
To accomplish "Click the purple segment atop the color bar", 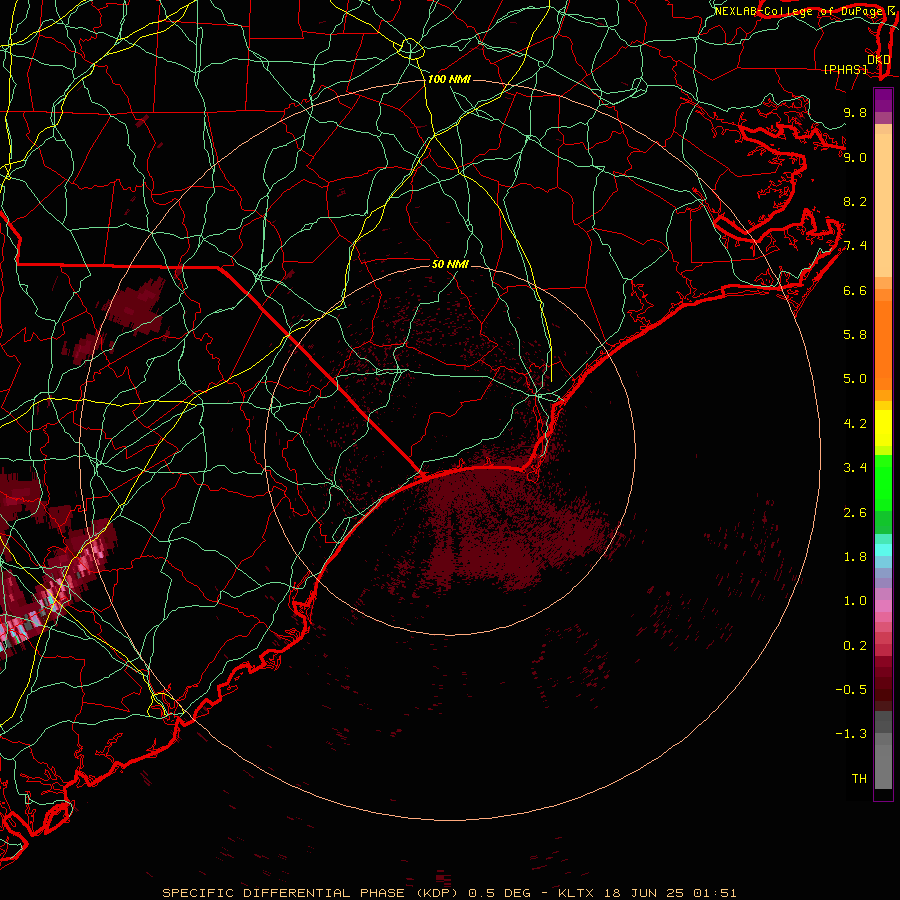I will tap(883, 100).
